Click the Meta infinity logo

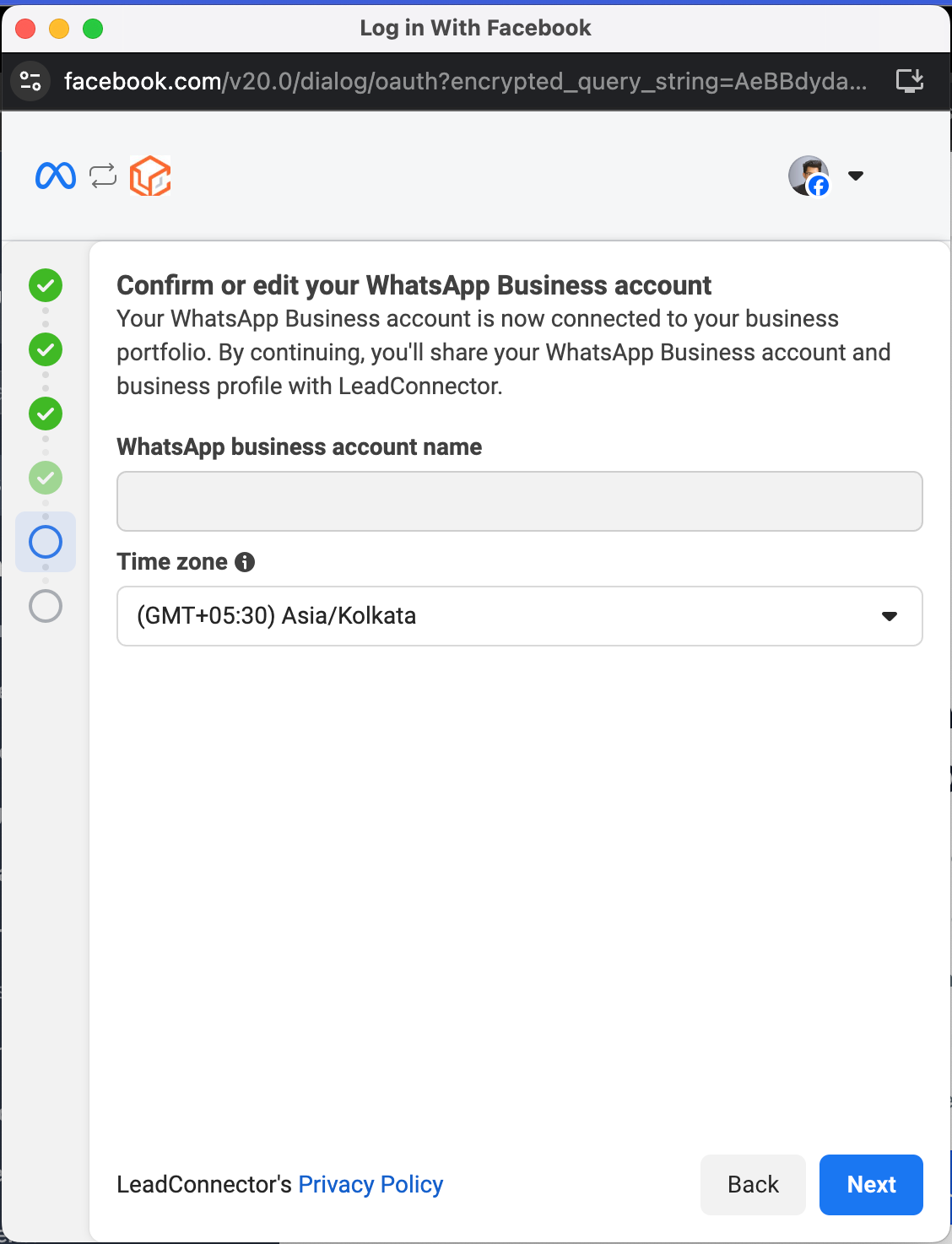56,176
